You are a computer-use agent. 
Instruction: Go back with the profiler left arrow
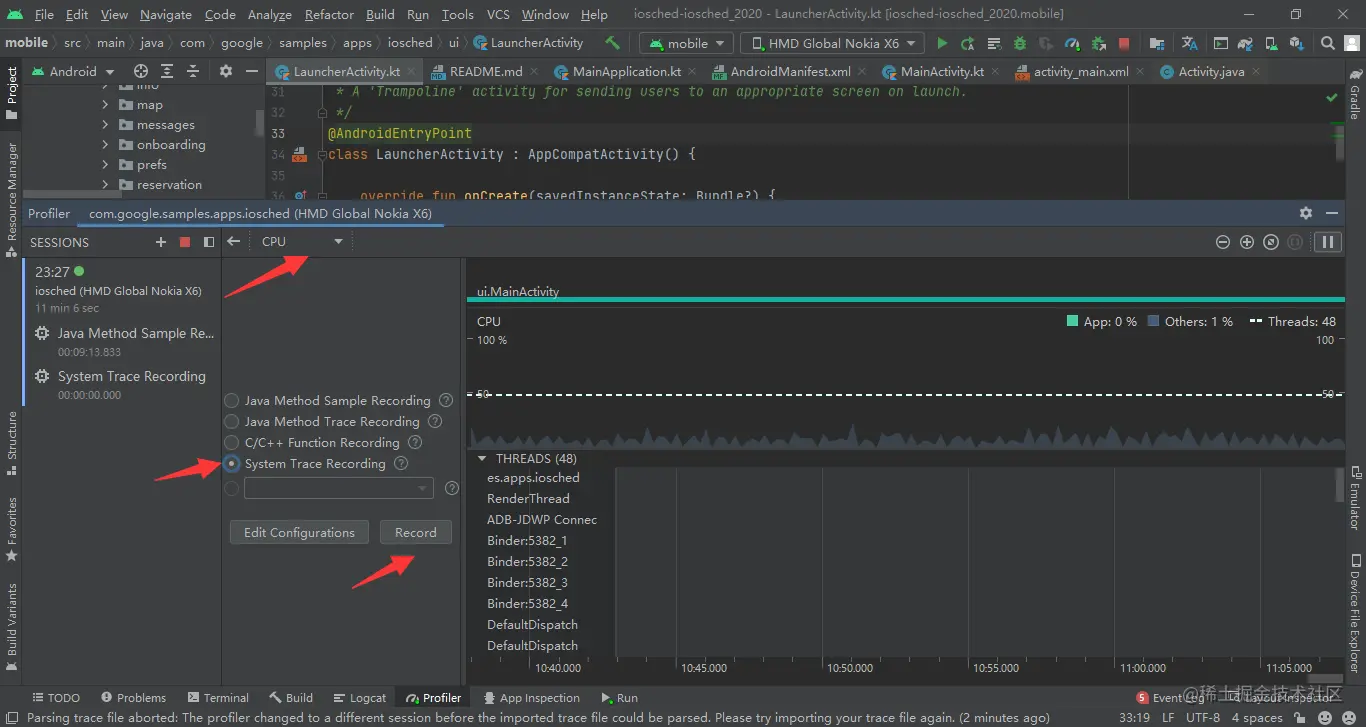233,241
